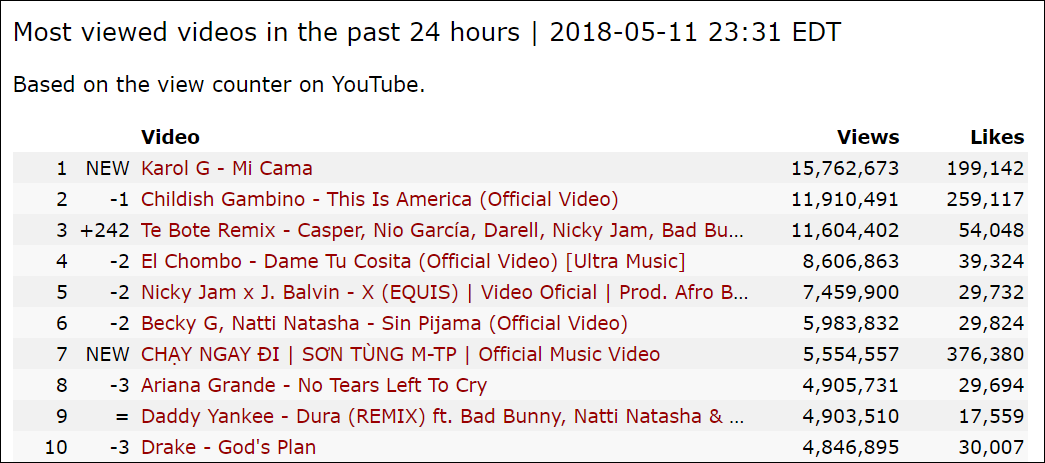This screenshot has height=463, width=1045.
Task: Click the Views column header
Action: coord(868,137)
